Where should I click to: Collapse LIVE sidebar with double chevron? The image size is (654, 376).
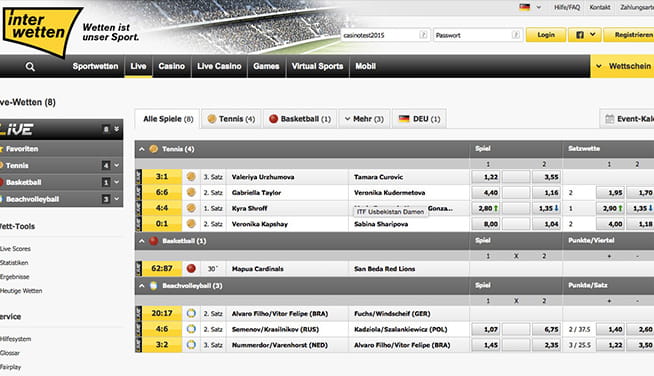116,129
